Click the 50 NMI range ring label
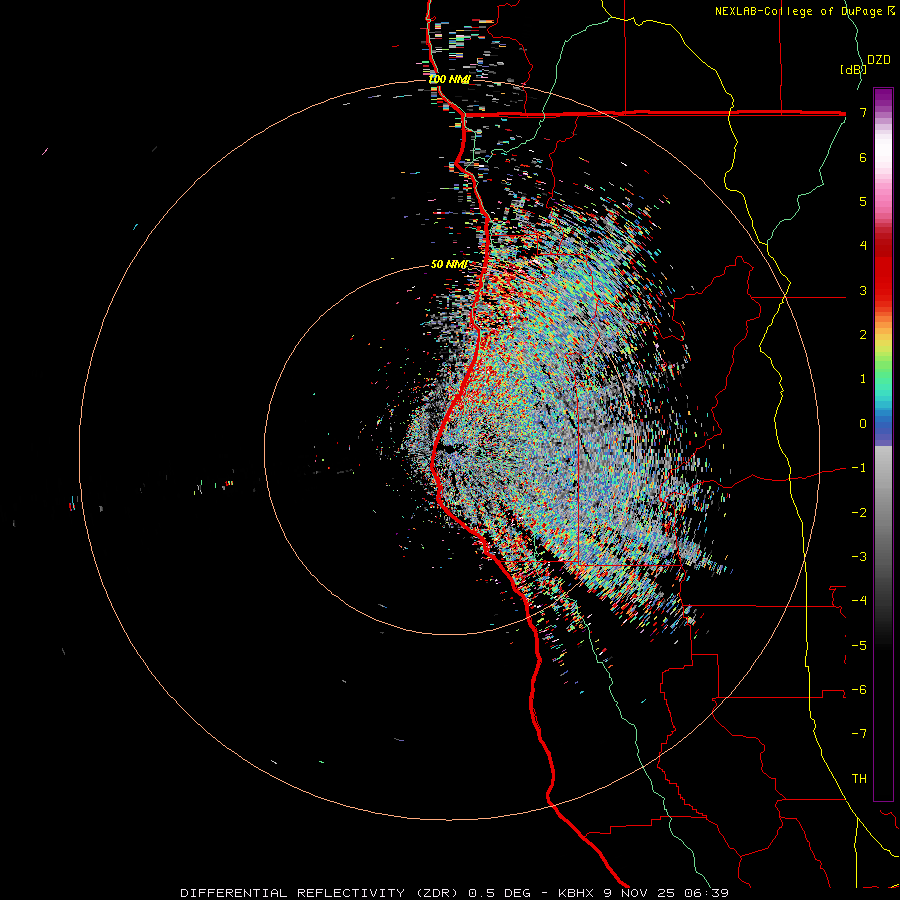The image size is (900, 900). 449,264
